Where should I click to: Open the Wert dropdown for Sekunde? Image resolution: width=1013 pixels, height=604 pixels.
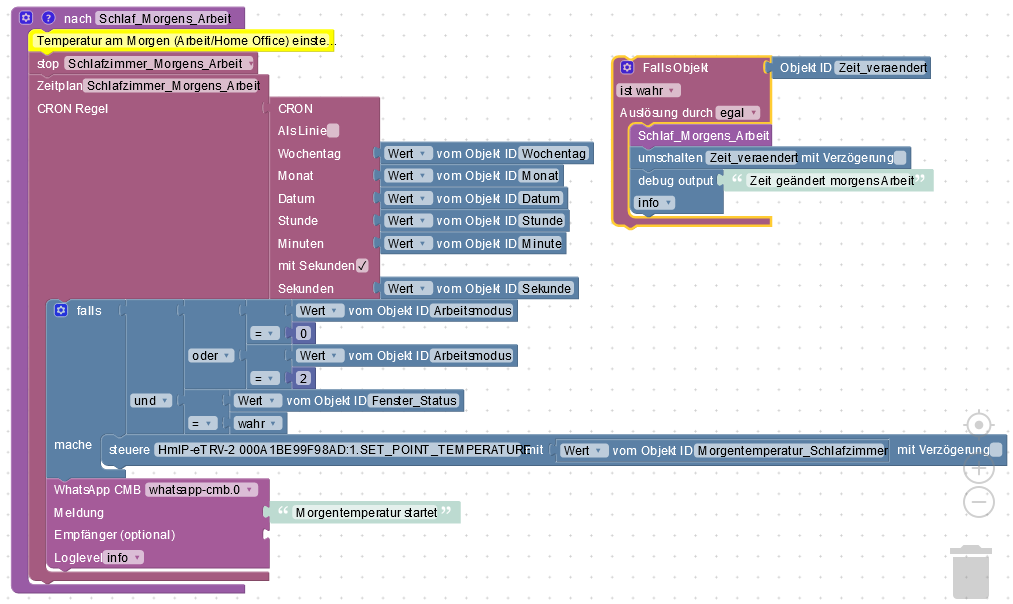pos(406,289)
